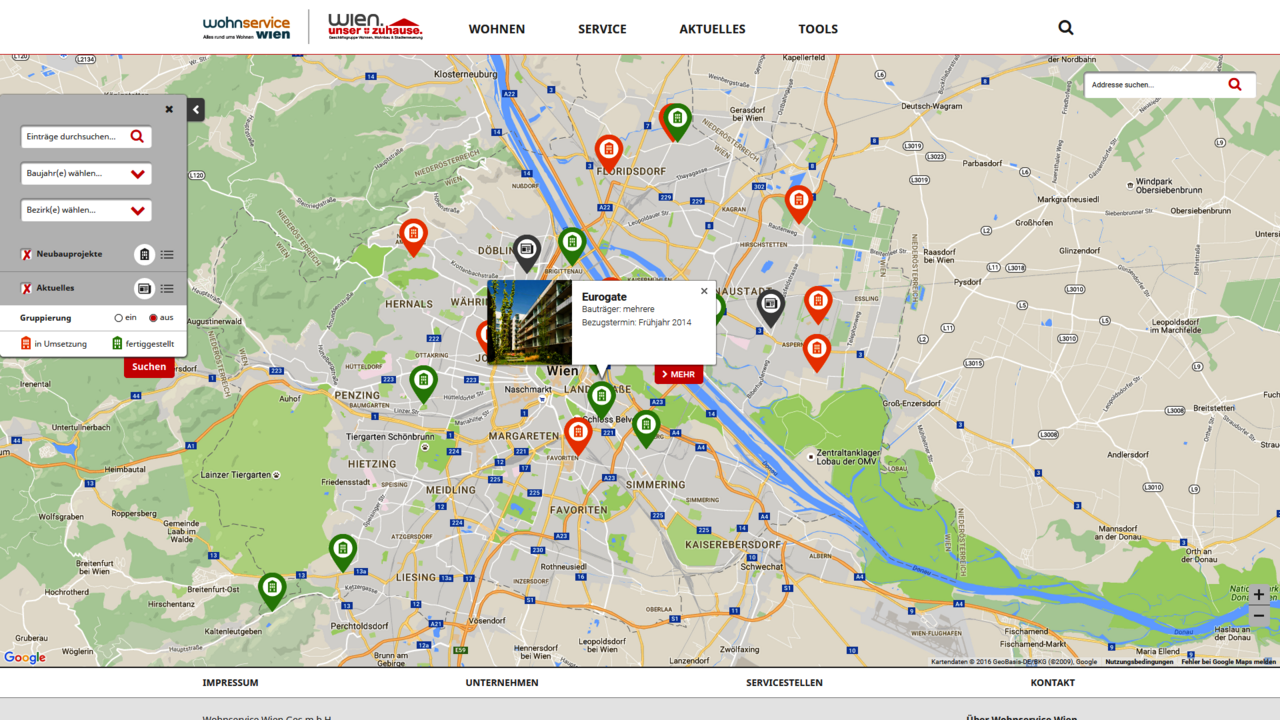The width and height of the screenshot is (1280, 720).
Task: Click the magnifier in Einträge durchsuchen field
Action: point(137,136)
